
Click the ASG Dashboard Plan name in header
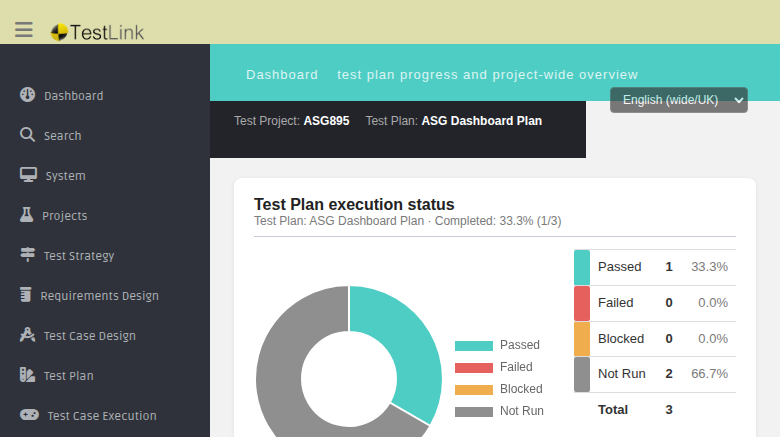(482, 121)
